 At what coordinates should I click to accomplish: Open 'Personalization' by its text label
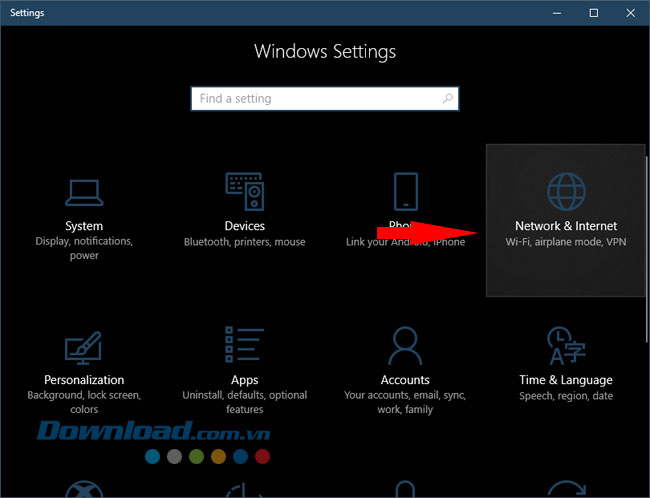[84, 380]
